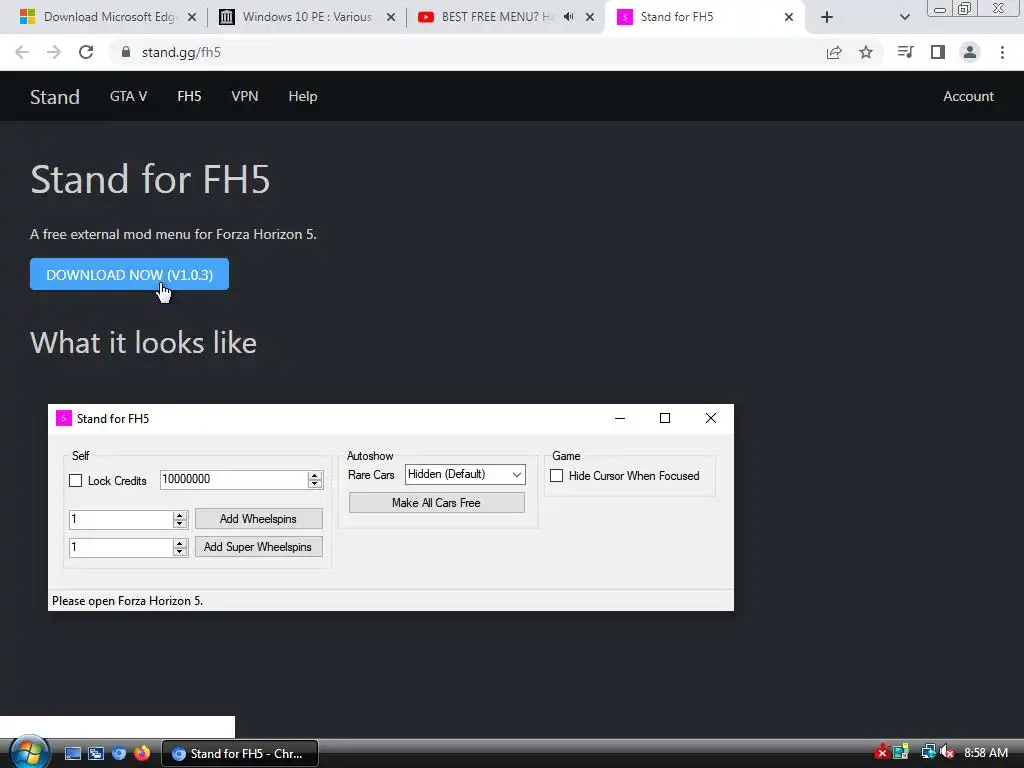Click the Stand for FH5 preview image
Screen dimensions: 1024x768
point(391,507)
